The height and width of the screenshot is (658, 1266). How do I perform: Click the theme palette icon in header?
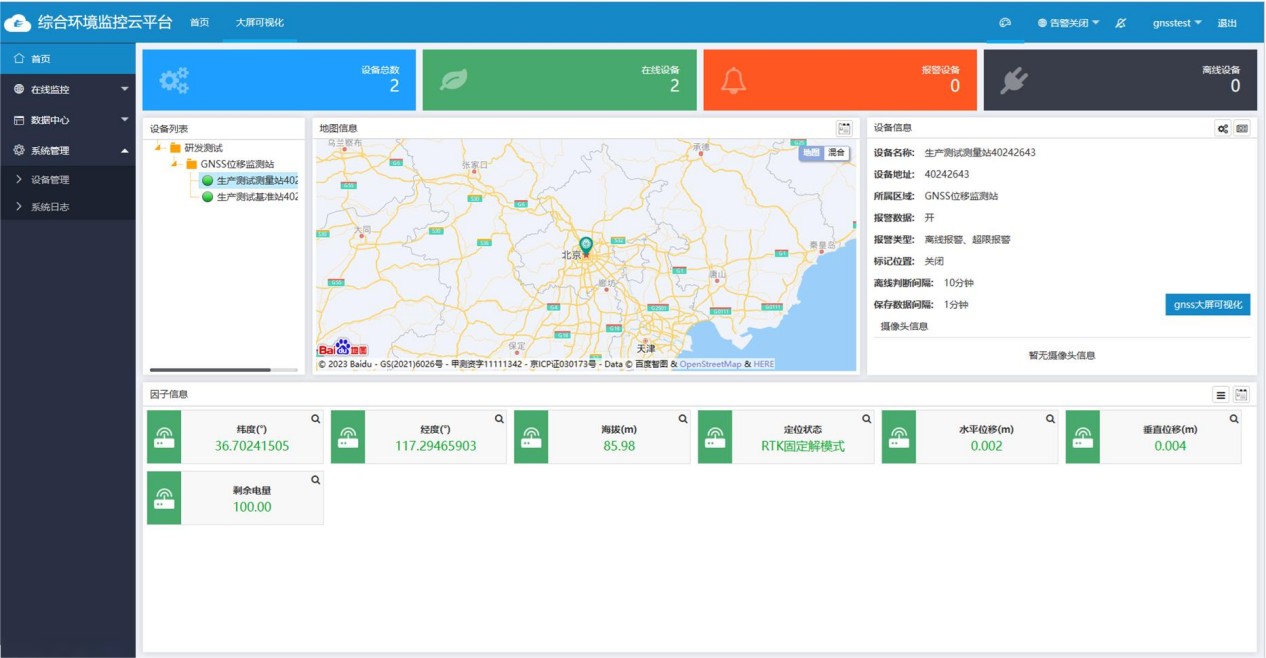click(x=1005, y=23)
